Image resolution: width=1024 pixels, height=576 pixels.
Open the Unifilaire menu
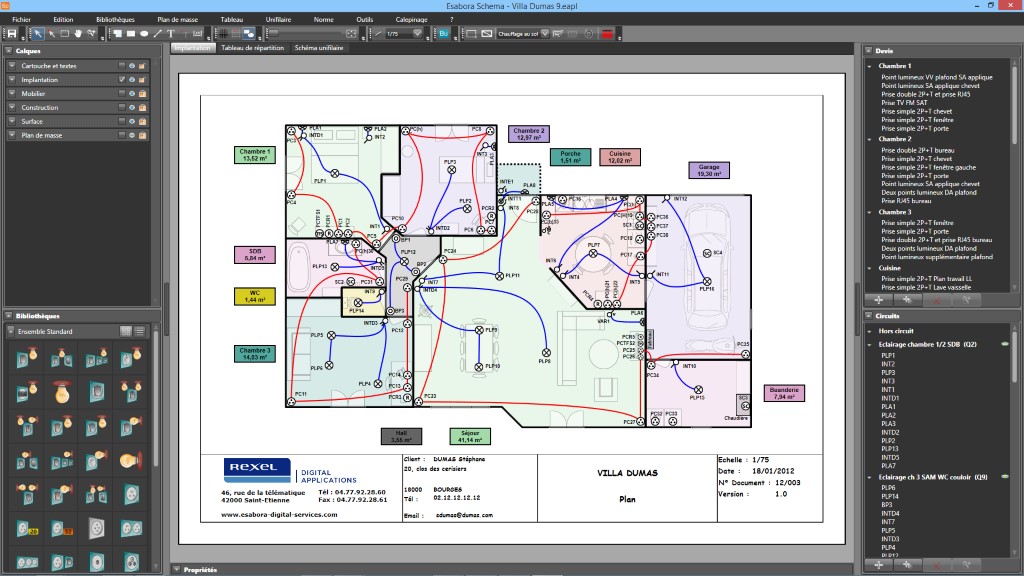pos(278,20)
